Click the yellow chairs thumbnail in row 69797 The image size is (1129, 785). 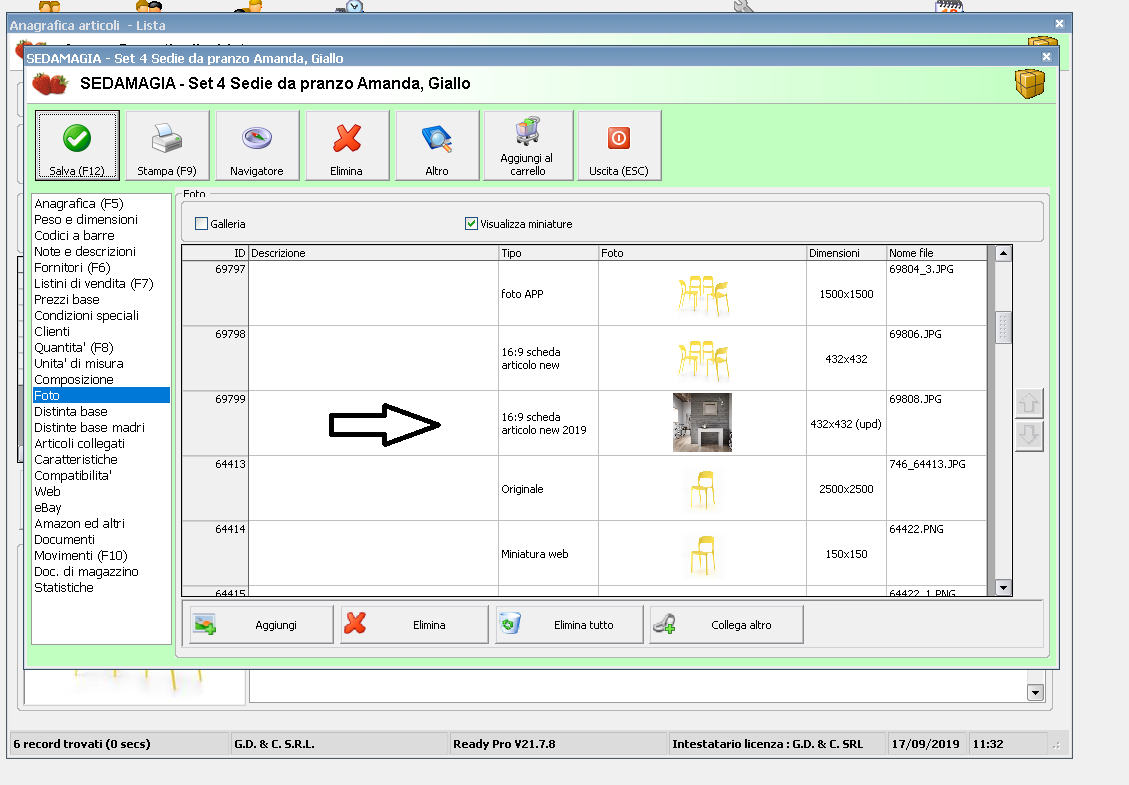point(703,295)
